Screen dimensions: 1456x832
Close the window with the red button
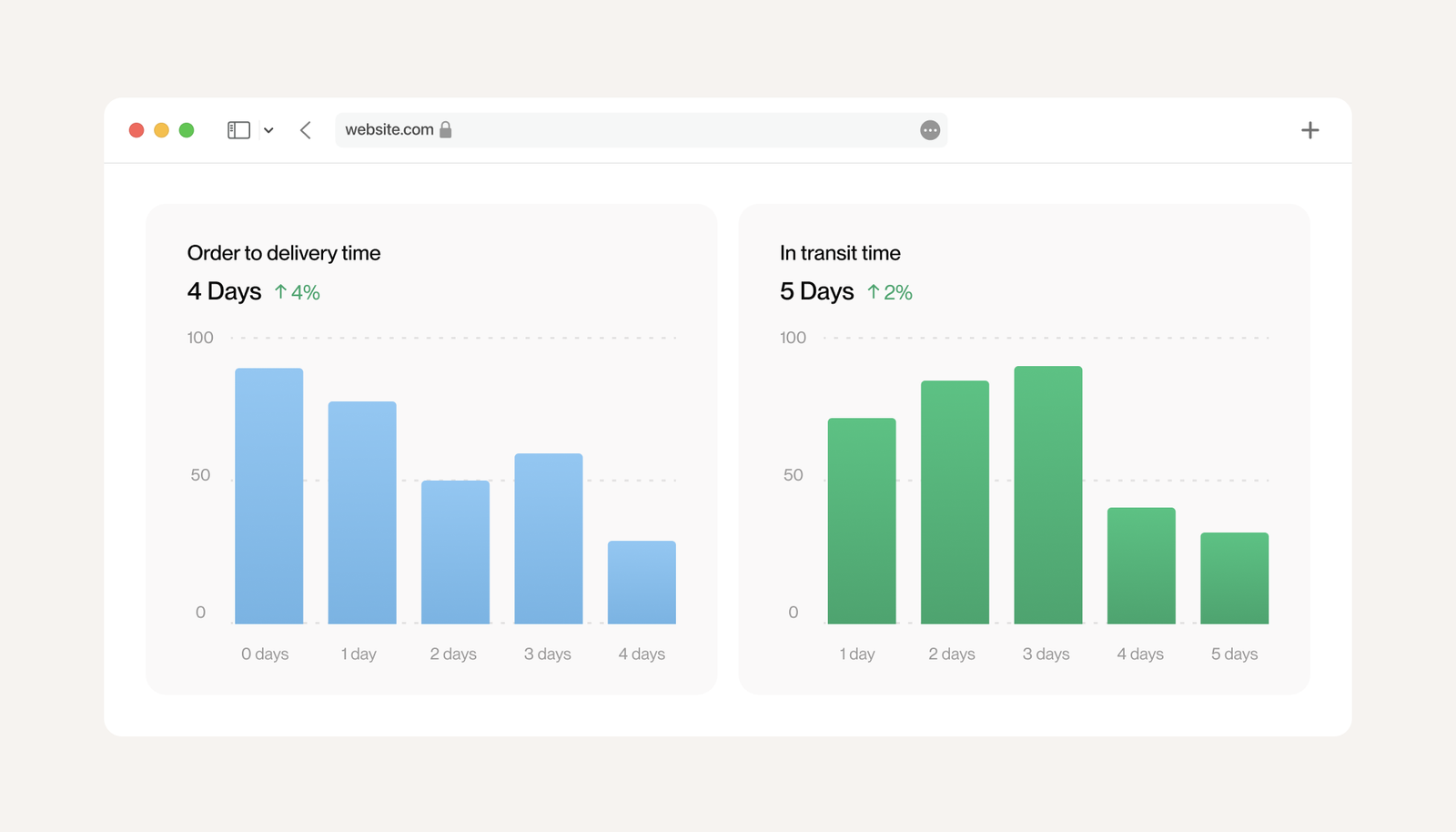pyautogui.click(x=136, y=130)
